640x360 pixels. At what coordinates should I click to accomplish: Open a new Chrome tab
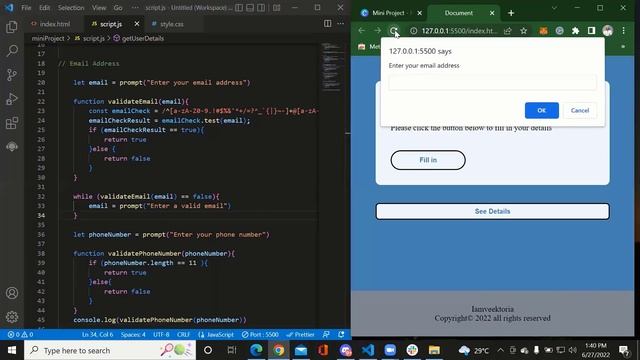point(511,13)
